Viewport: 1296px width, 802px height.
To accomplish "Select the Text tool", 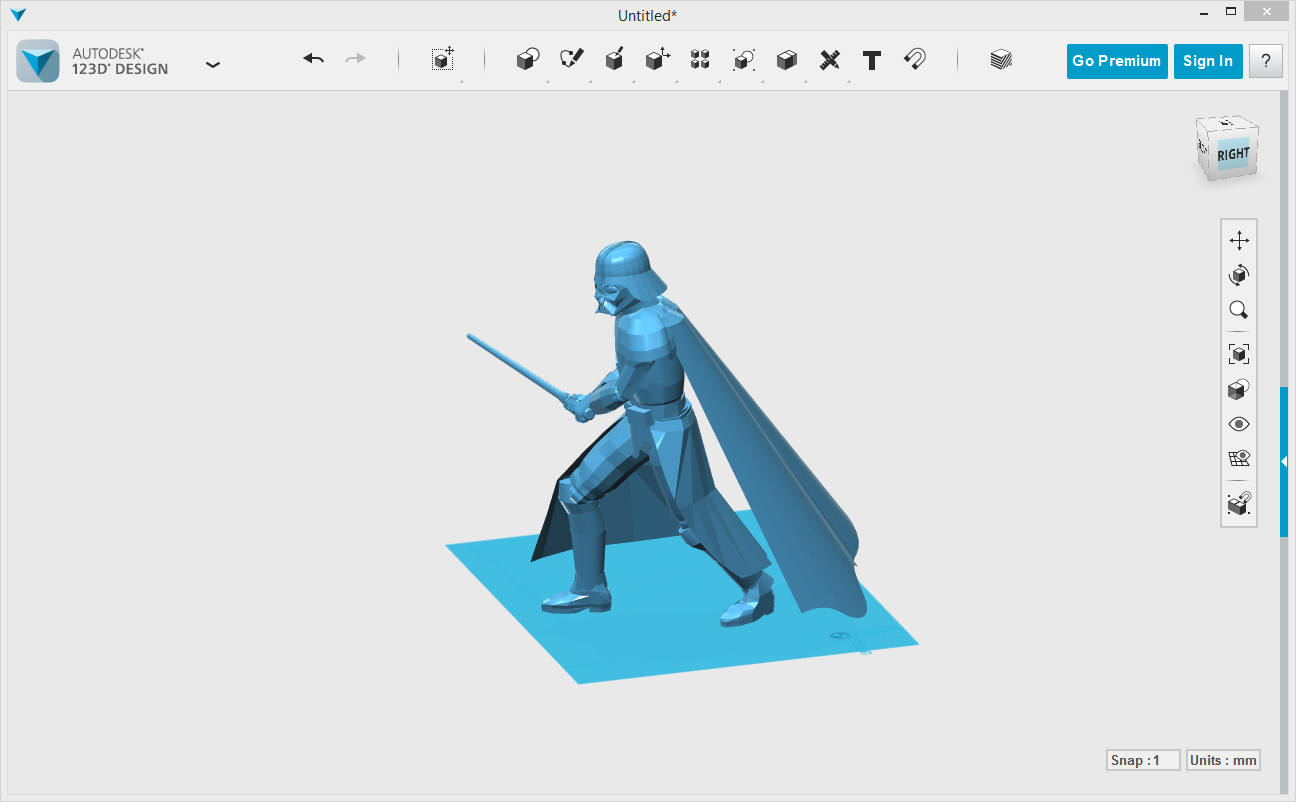I will (871, 60).
